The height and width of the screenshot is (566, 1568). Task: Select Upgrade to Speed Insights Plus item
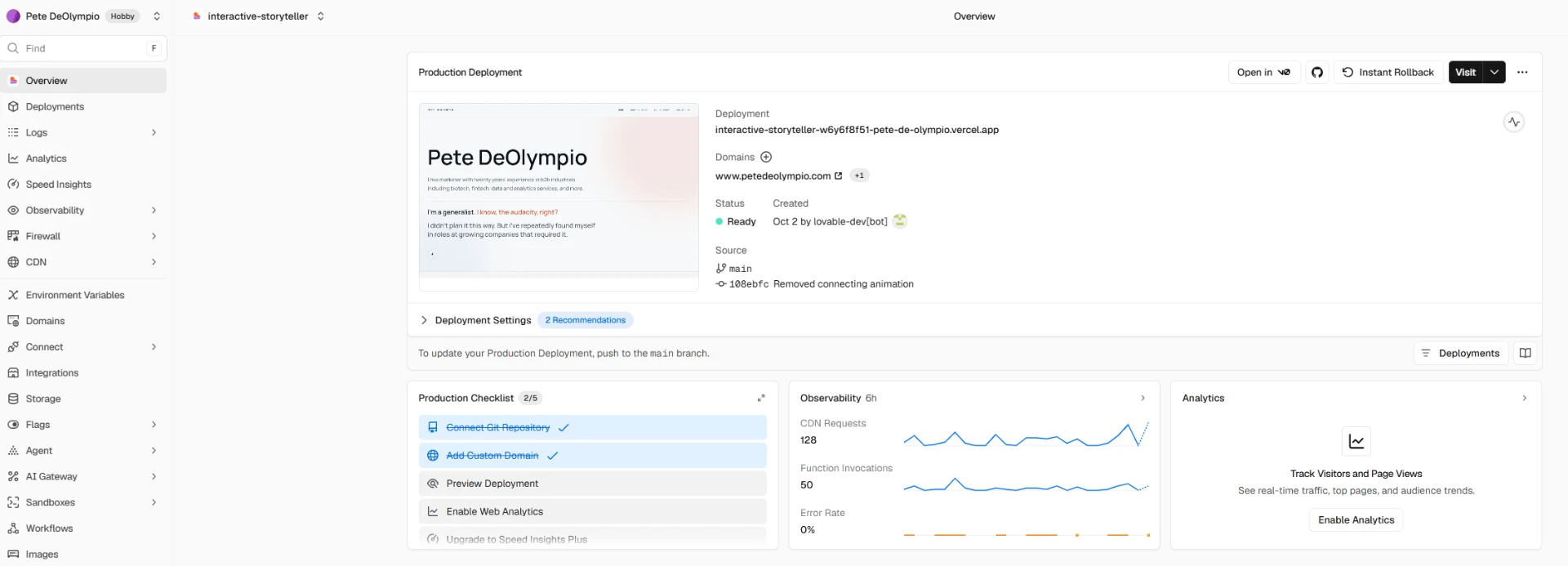point(592,539)
